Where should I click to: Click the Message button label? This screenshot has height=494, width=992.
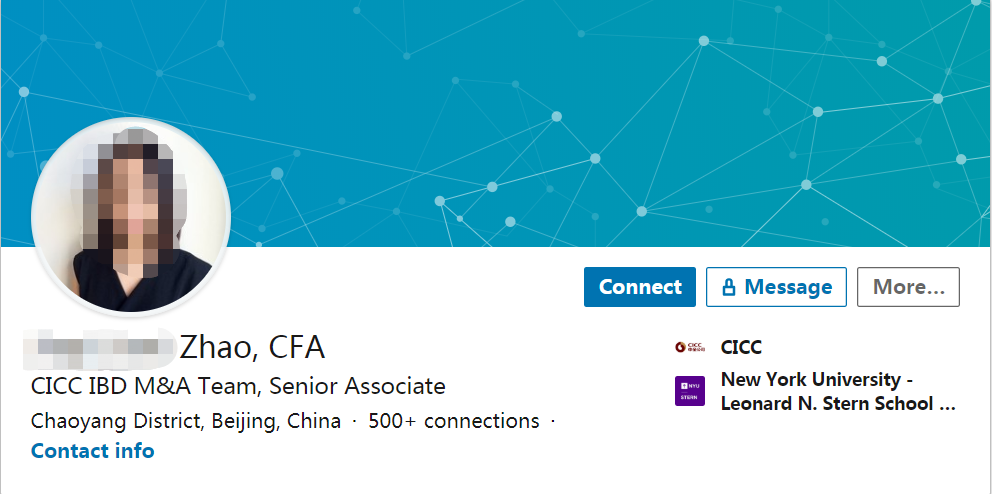pyautogui.click(x=788, y=287)
